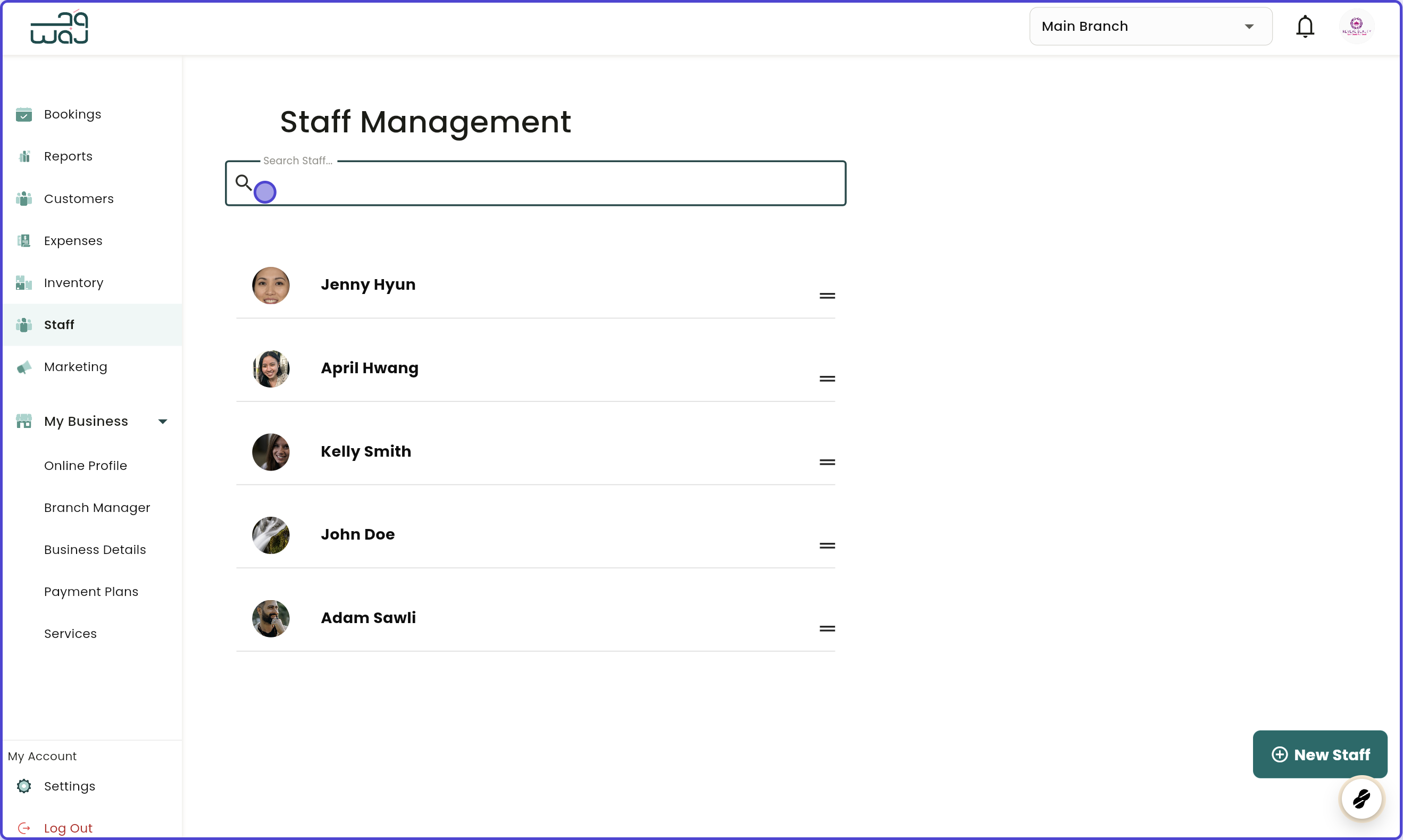Collapse the My Business section
The image size is (1403, 840).
pyautogui.click(x=163, y=421)
